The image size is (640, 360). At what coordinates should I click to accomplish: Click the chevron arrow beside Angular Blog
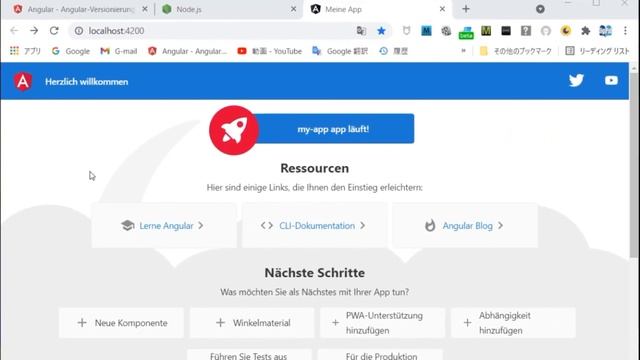coord(500,225)
